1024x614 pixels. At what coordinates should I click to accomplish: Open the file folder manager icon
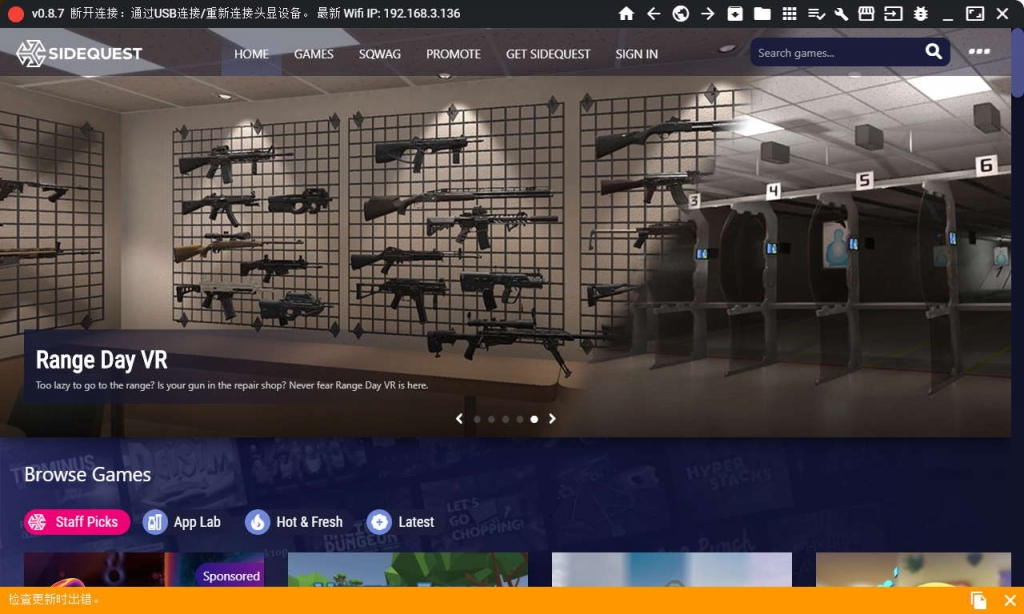point(762,14)
